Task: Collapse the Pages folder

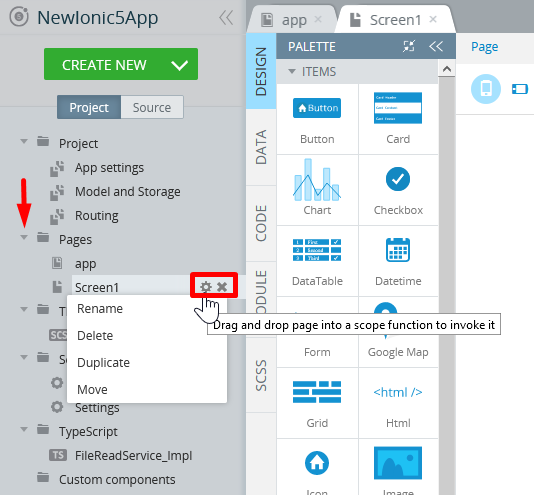Action: (x=24, y=237)
